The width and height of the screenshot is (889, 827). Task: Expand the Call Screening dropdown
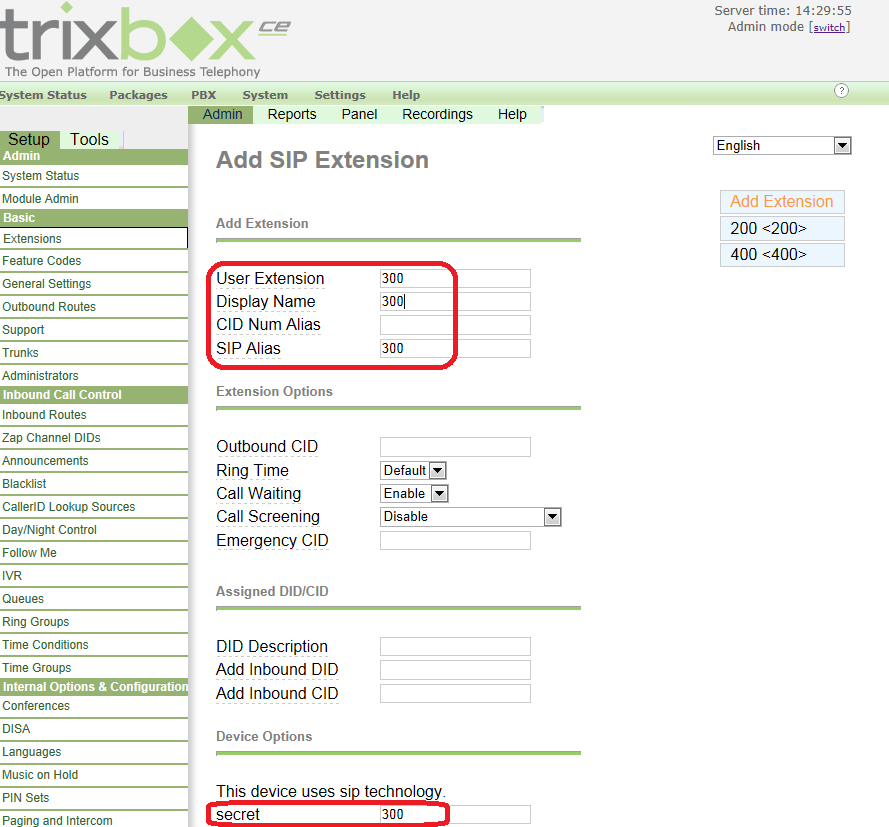[471, 517]
